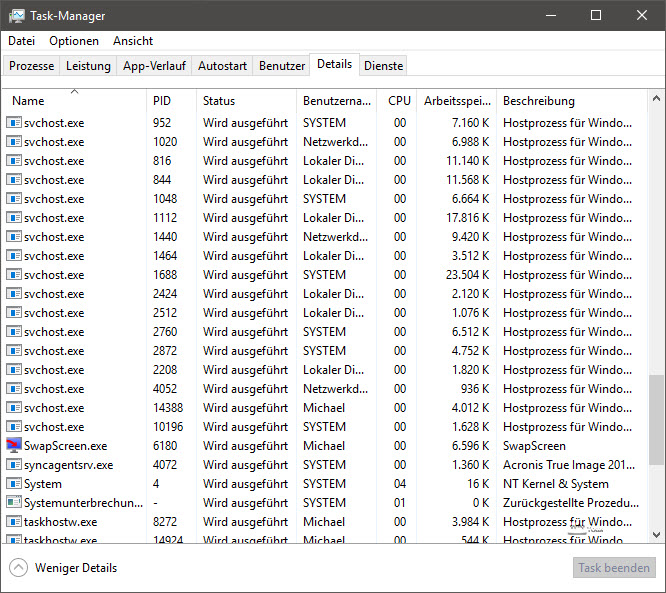This screenshot has height=593, width=666.
Task: Click the svchost.exe icon for PID 1688
Action: (x=14, y=275)
